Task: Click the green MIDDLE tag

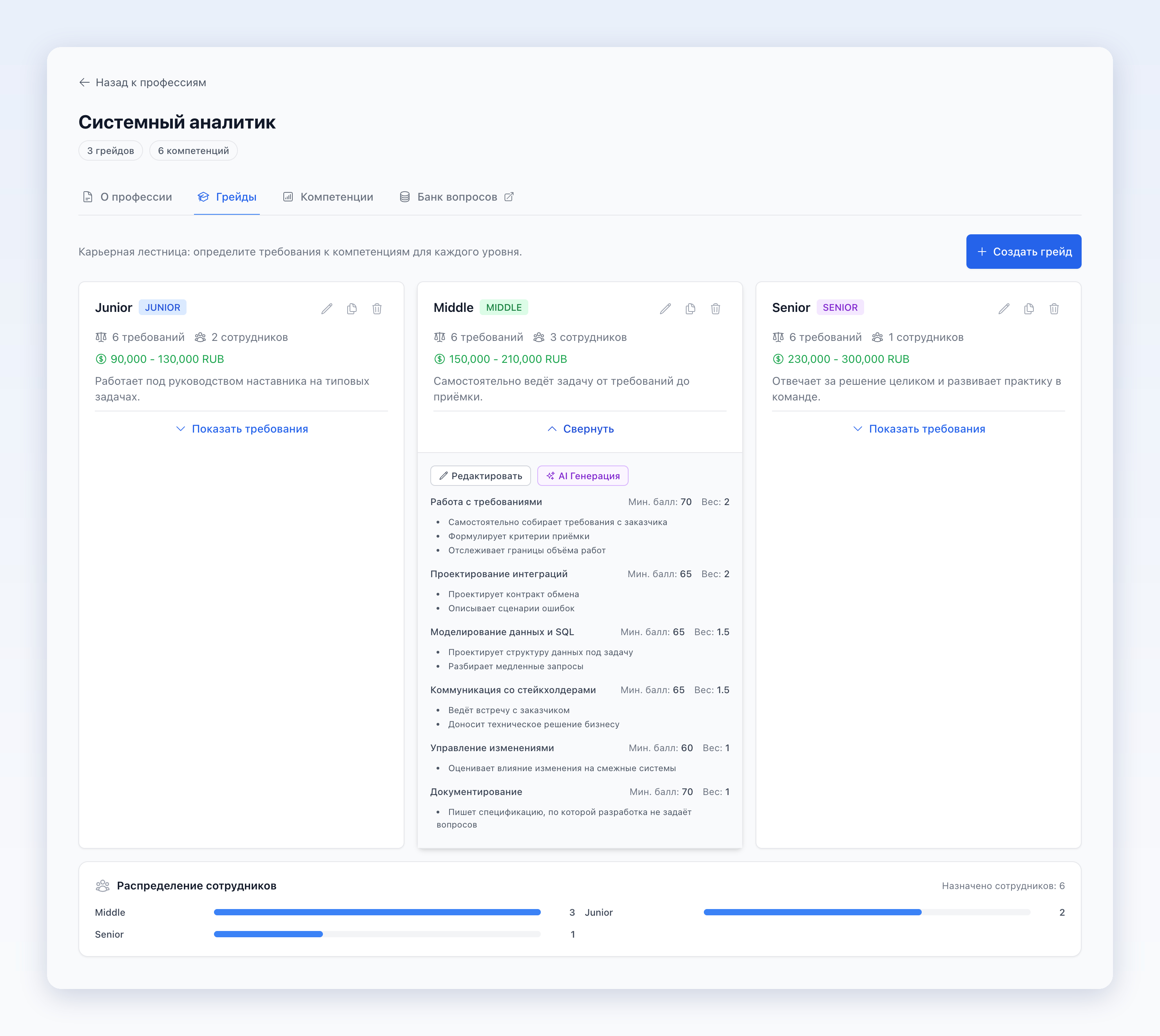Action: click(x=504, y=307)
